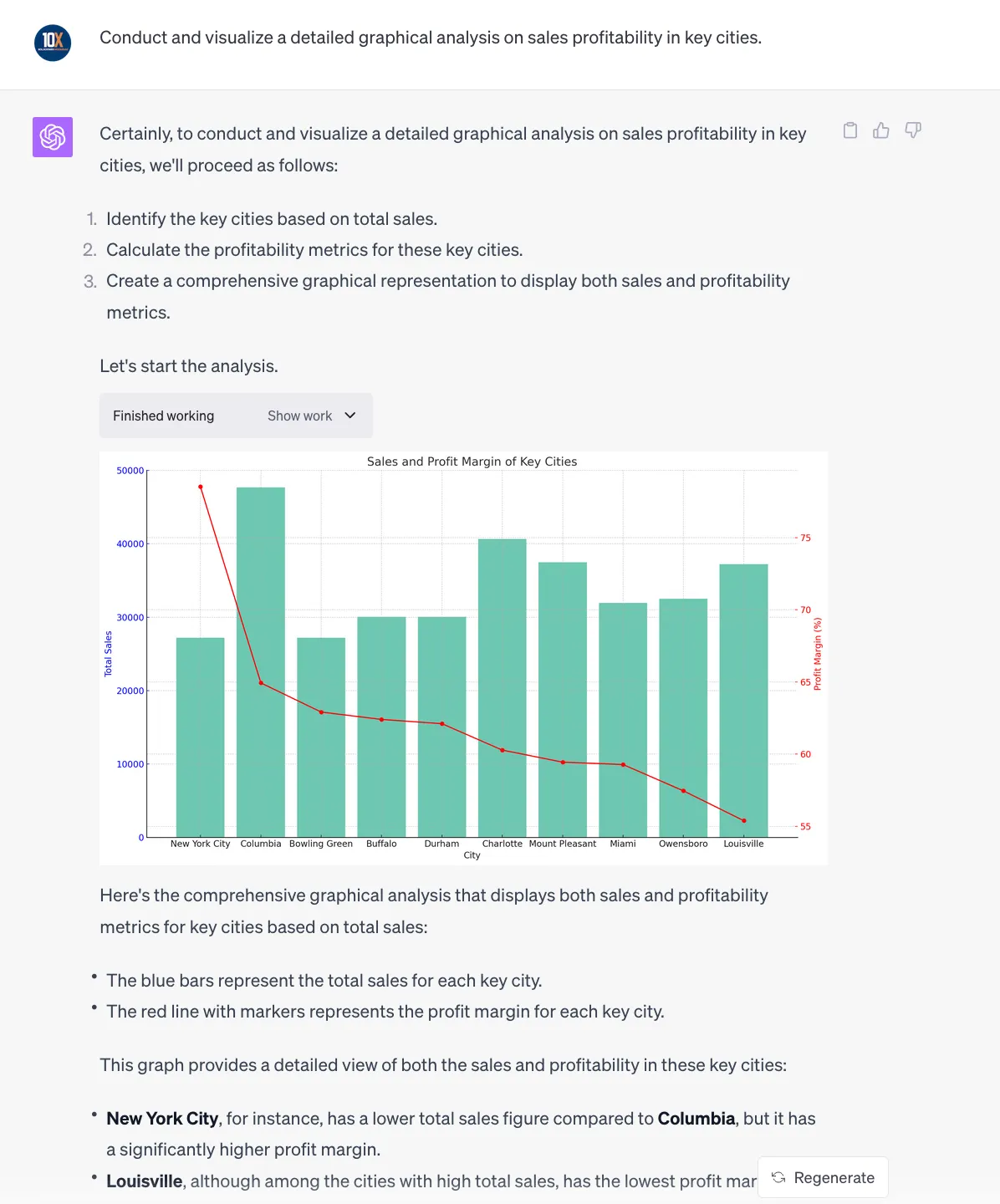Click the Profit Margin (%) axis label
Screen dimensions: 1000x1204
(818, 654)
